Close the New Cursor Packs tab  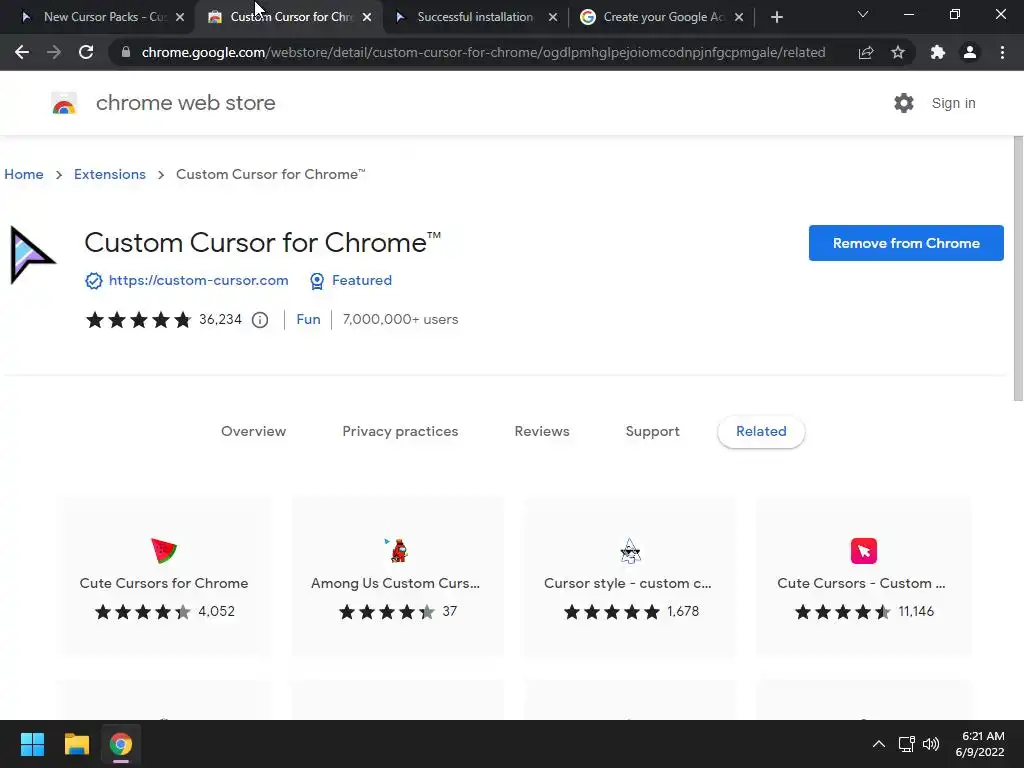[180, 17]
